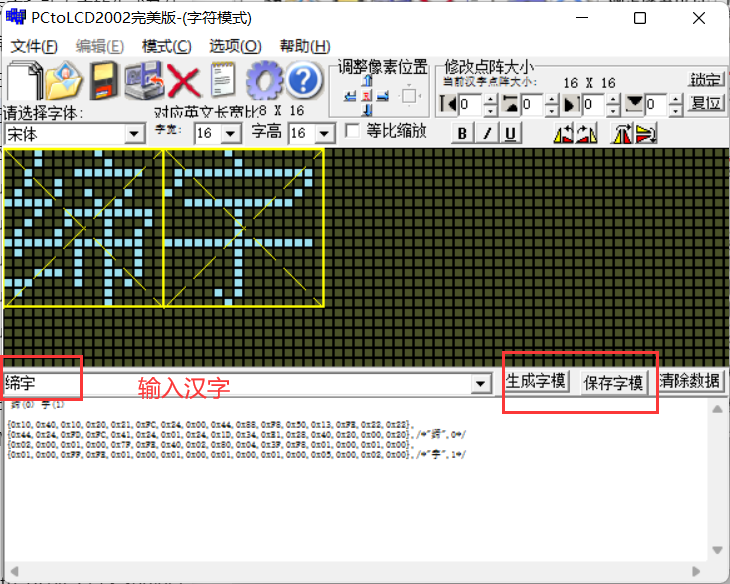Open the notepad document toolbar icon

click(x=223, y=79)
